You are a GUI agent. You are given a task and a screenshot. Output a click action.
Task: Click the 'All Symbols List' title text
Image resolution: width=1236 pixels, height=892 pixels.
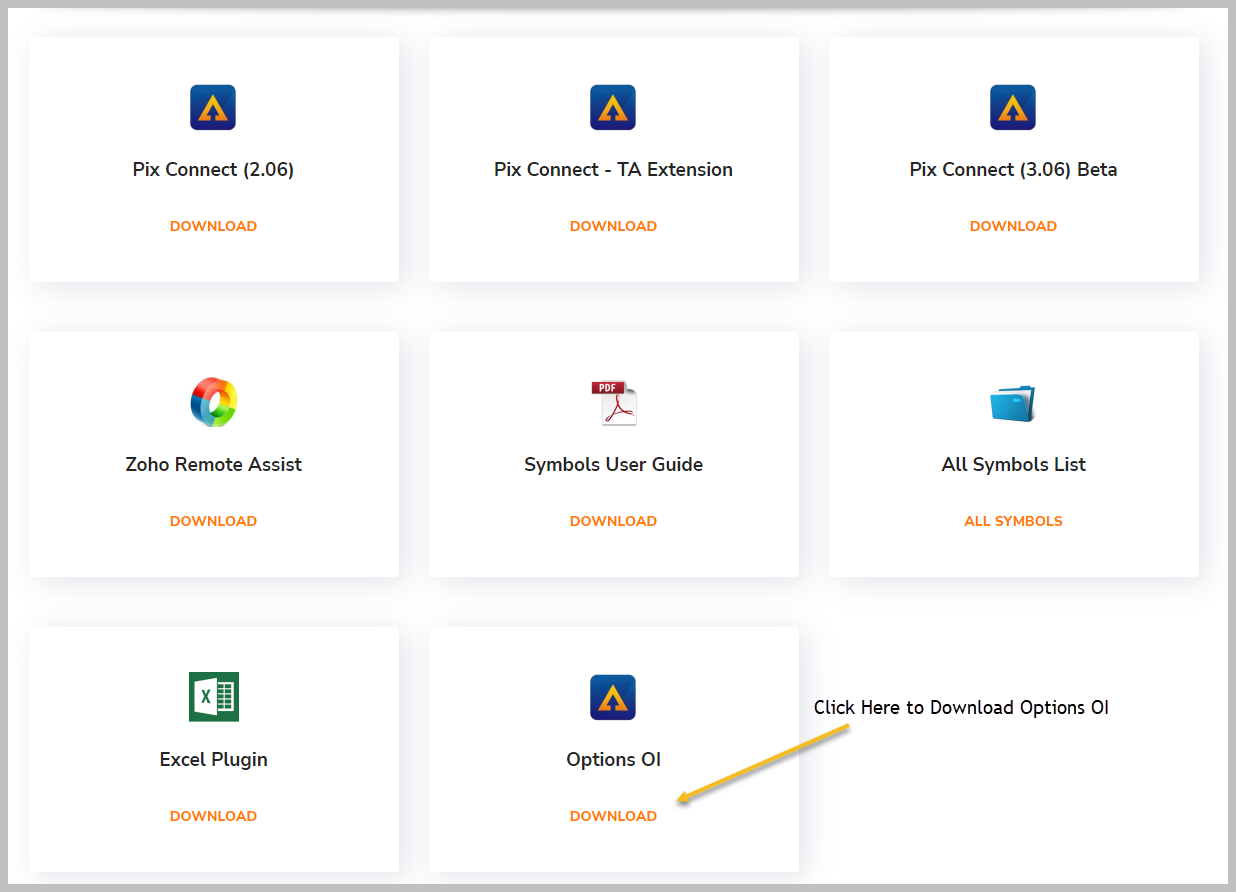1013,465
